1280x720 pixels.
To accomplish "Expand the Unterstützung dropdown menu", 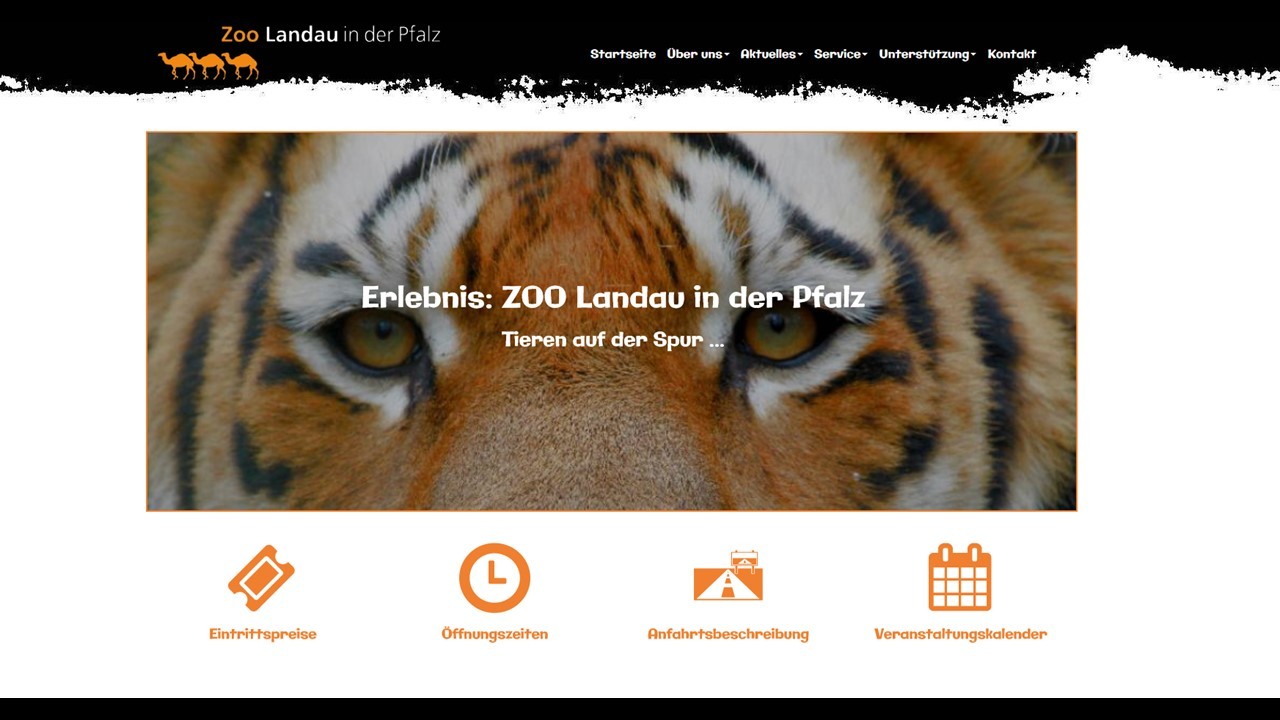I will [927, 54].
